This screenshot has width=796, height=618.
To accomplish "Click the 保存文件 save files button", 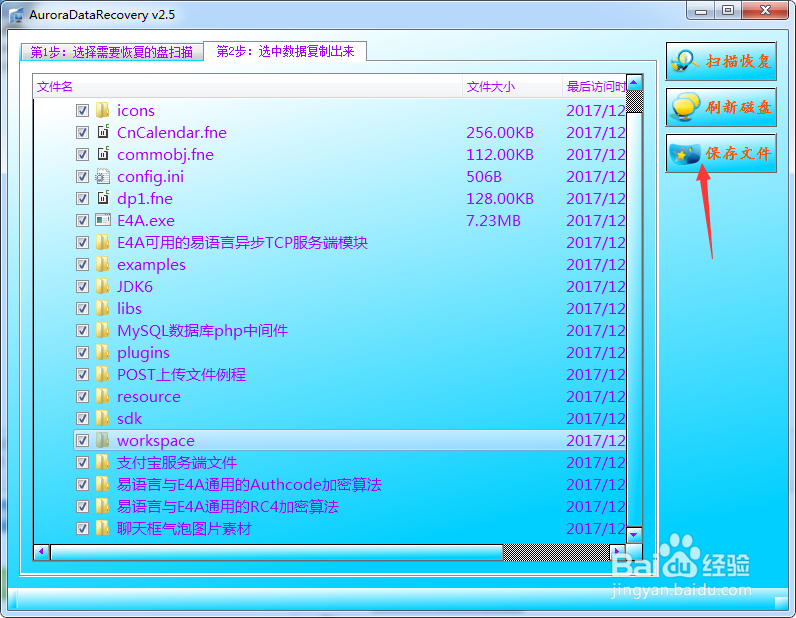I will click(721, 153).
